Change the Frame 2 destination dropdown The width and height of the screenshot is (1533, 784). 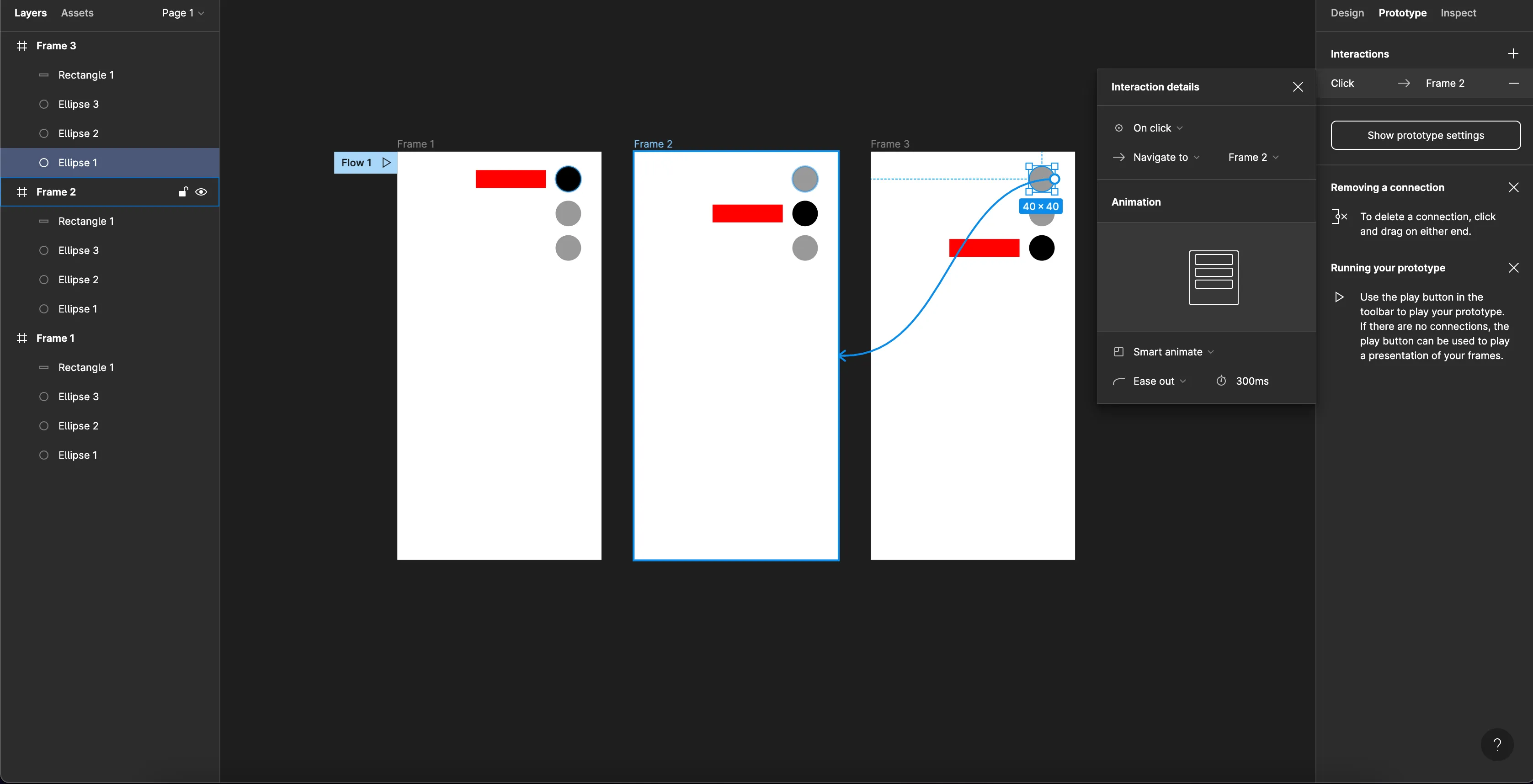coord(1253,157)
